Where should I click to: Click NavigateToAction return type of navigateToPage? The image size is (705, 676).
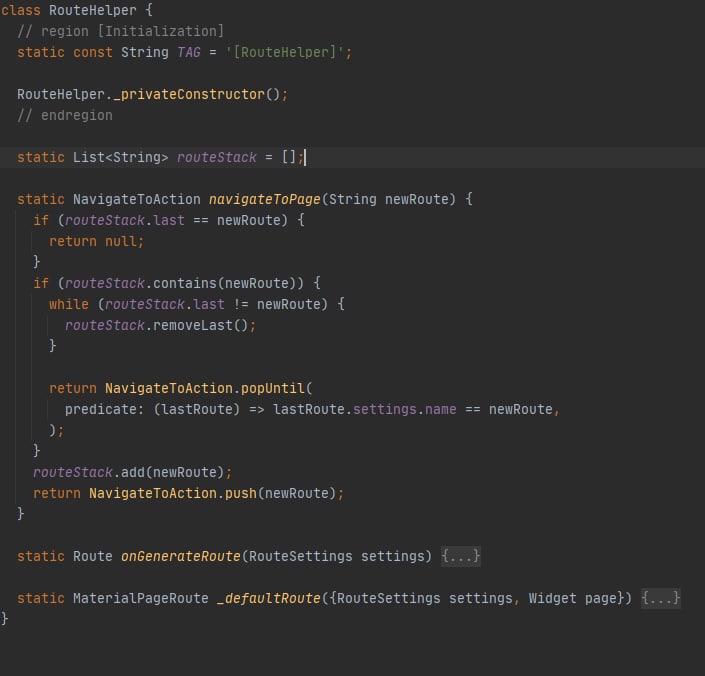(137, 200)
